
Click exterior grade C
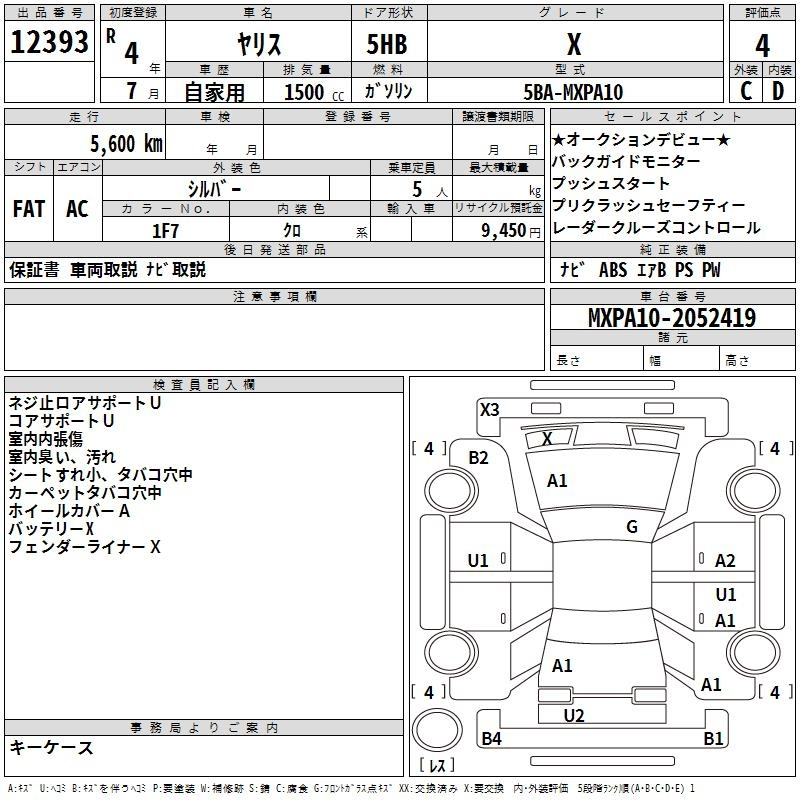coord(745,91)
